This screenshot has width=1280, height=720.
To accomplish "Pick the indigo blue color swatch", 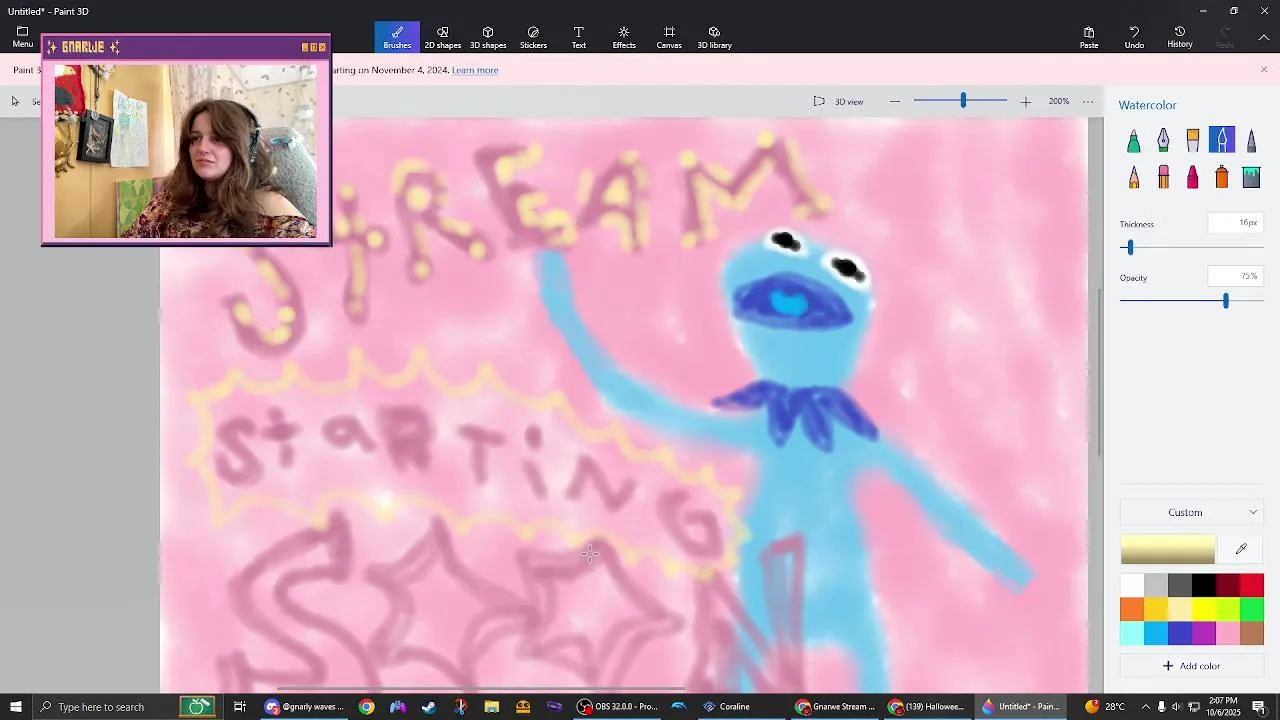I will coord(1180,633).
